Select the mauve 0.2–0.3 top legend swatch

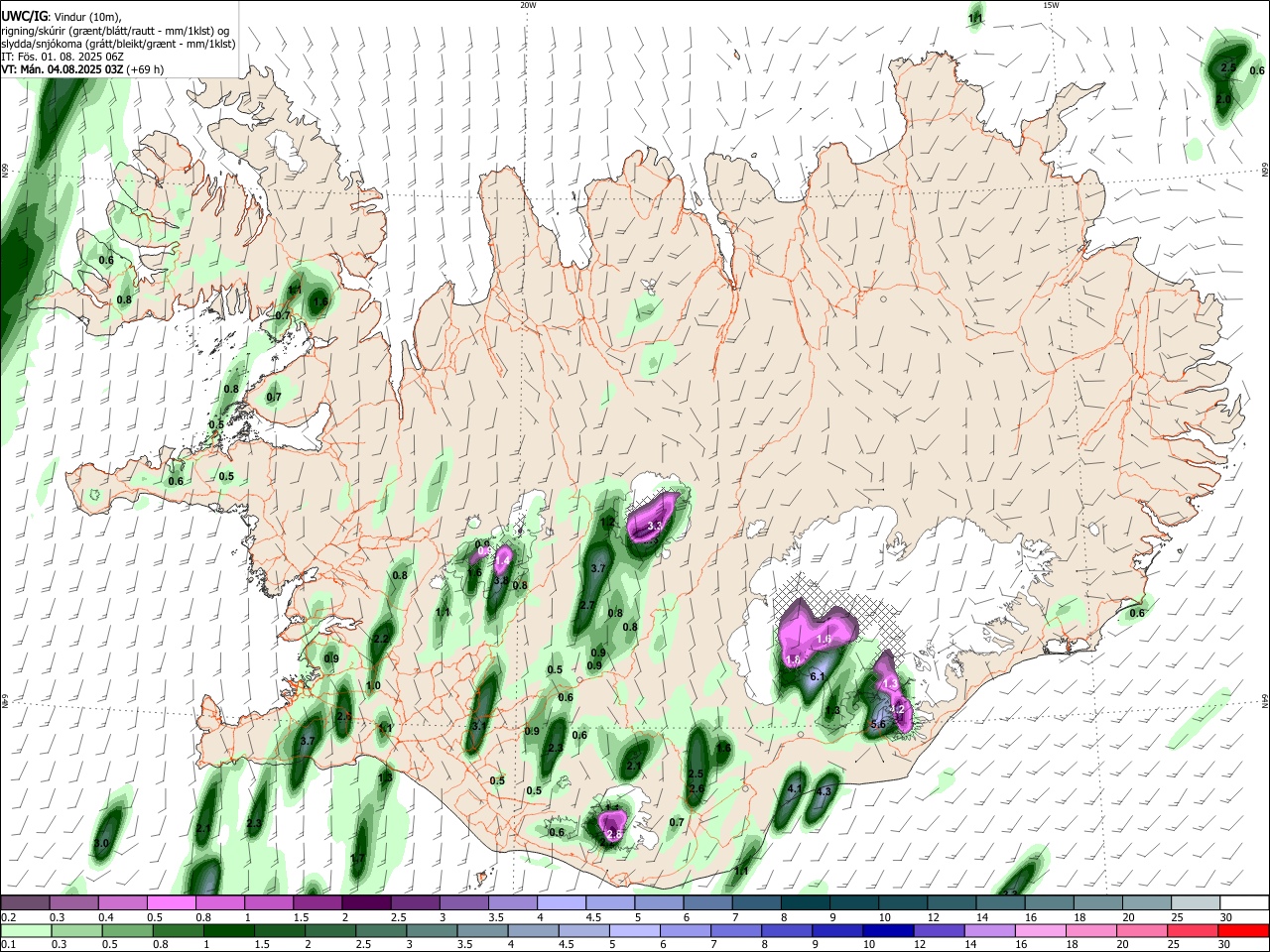[25, 902]
